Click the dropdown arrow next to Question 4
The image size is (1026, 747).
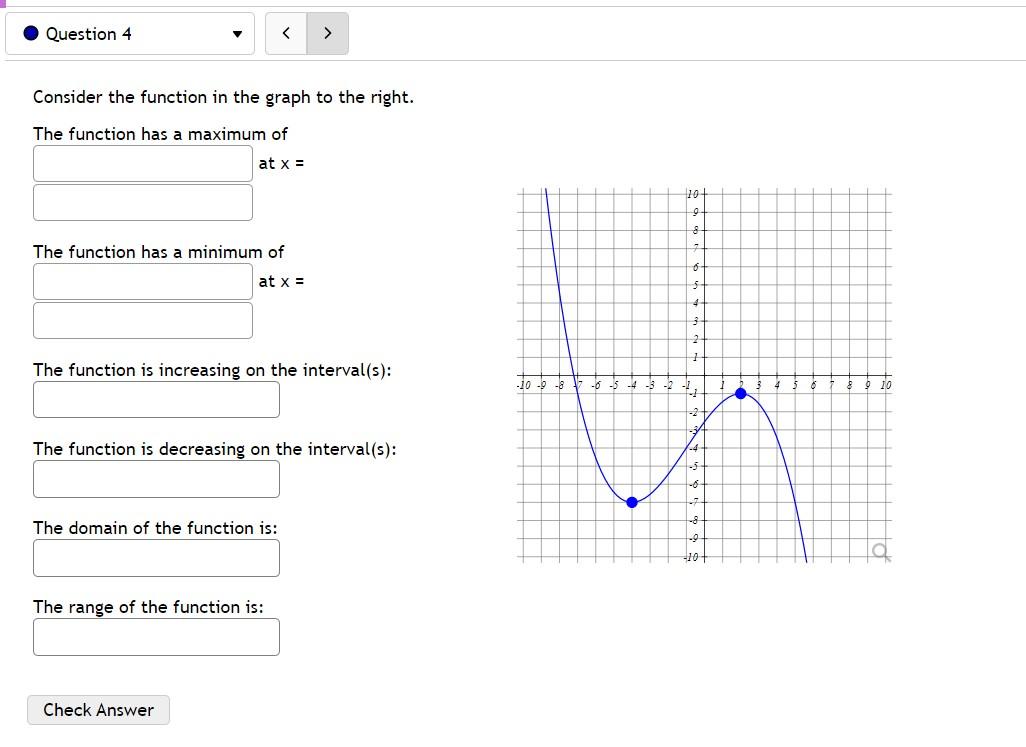tap(237, 33)
